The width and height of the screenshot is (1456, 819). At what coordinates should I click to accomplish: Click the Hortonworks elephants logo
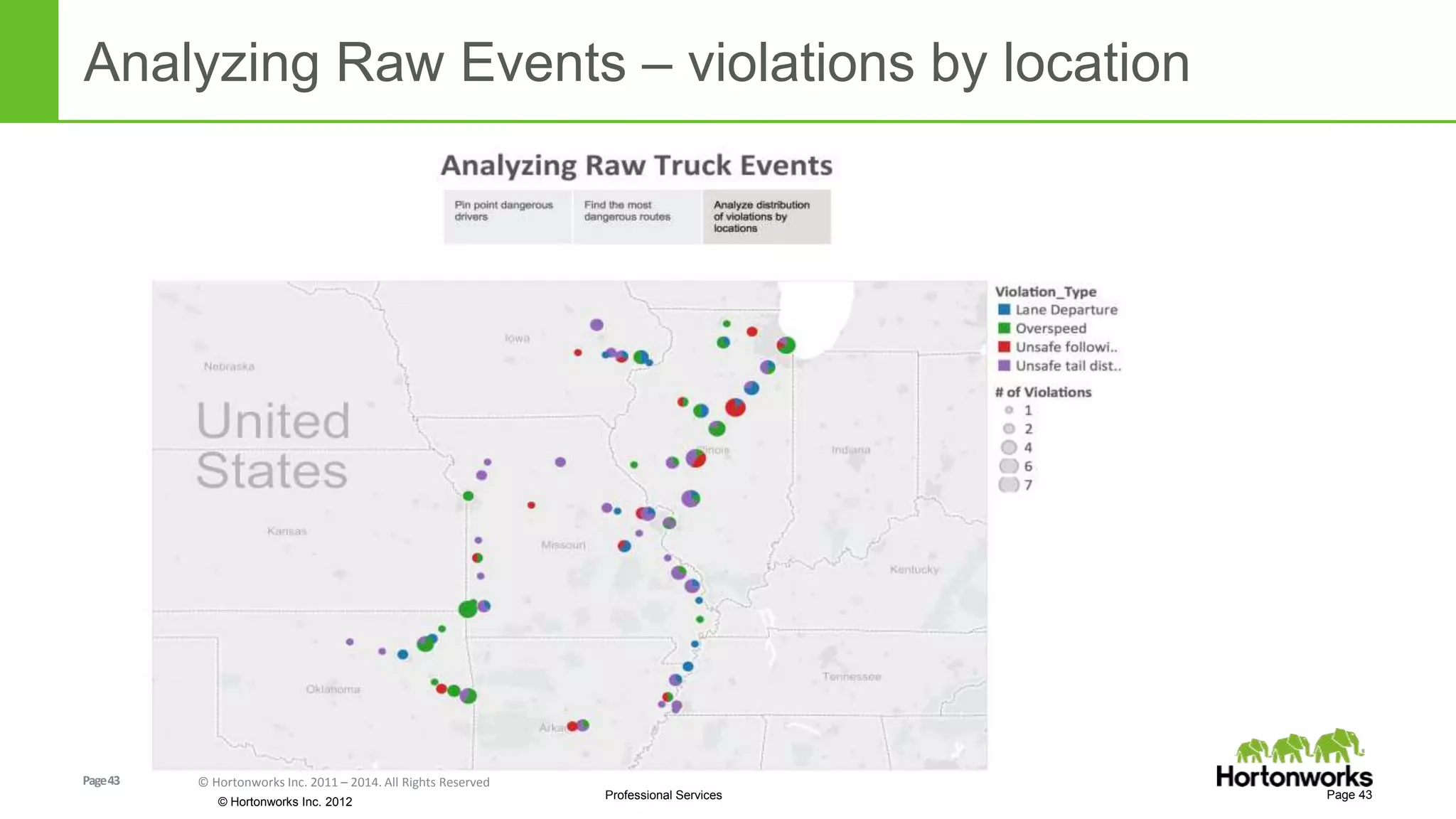[x=1294, y=758]
